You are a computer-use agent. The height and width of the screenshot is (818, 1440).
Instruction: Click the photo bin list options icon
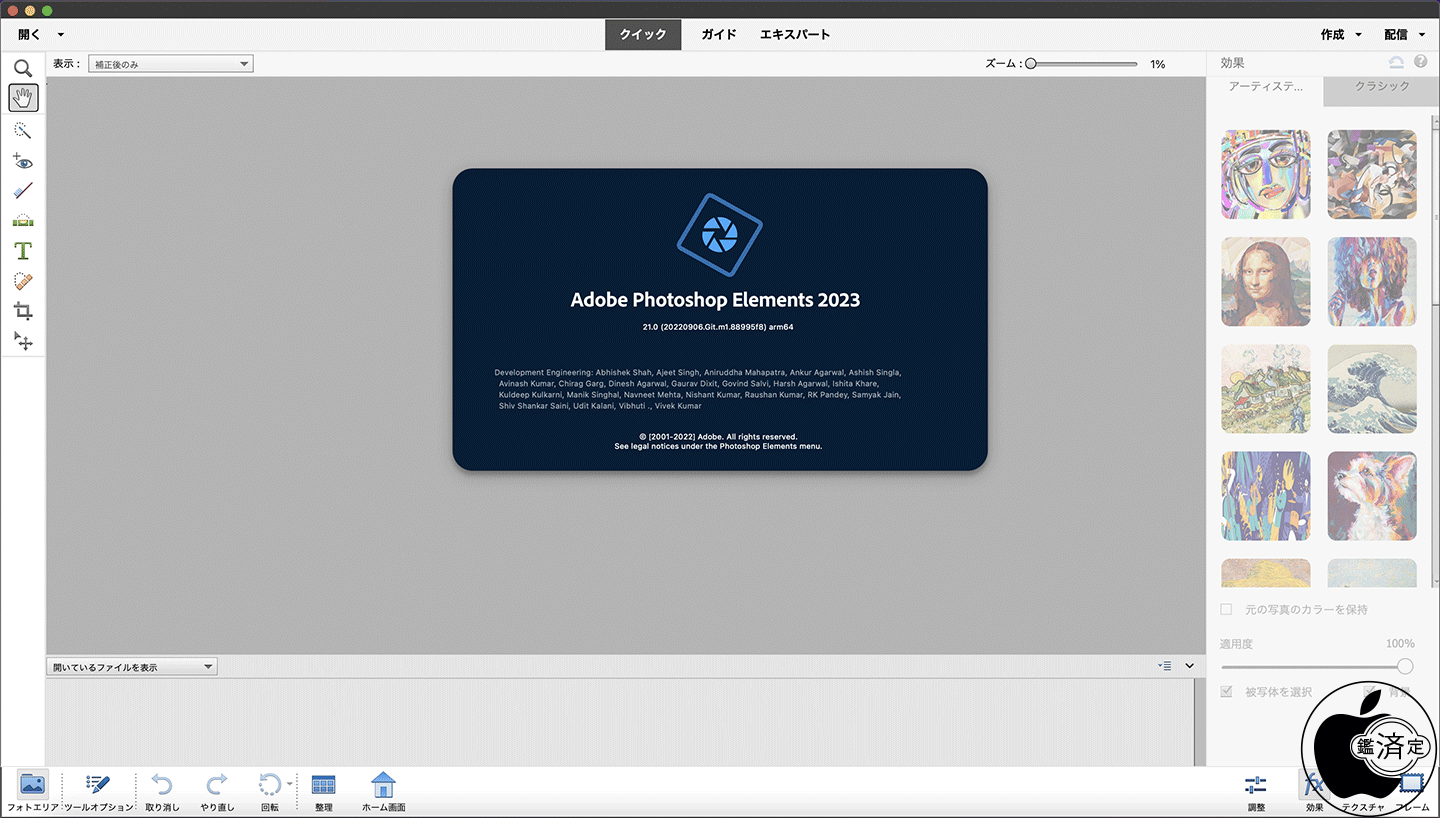click(x=1165, y=666)
